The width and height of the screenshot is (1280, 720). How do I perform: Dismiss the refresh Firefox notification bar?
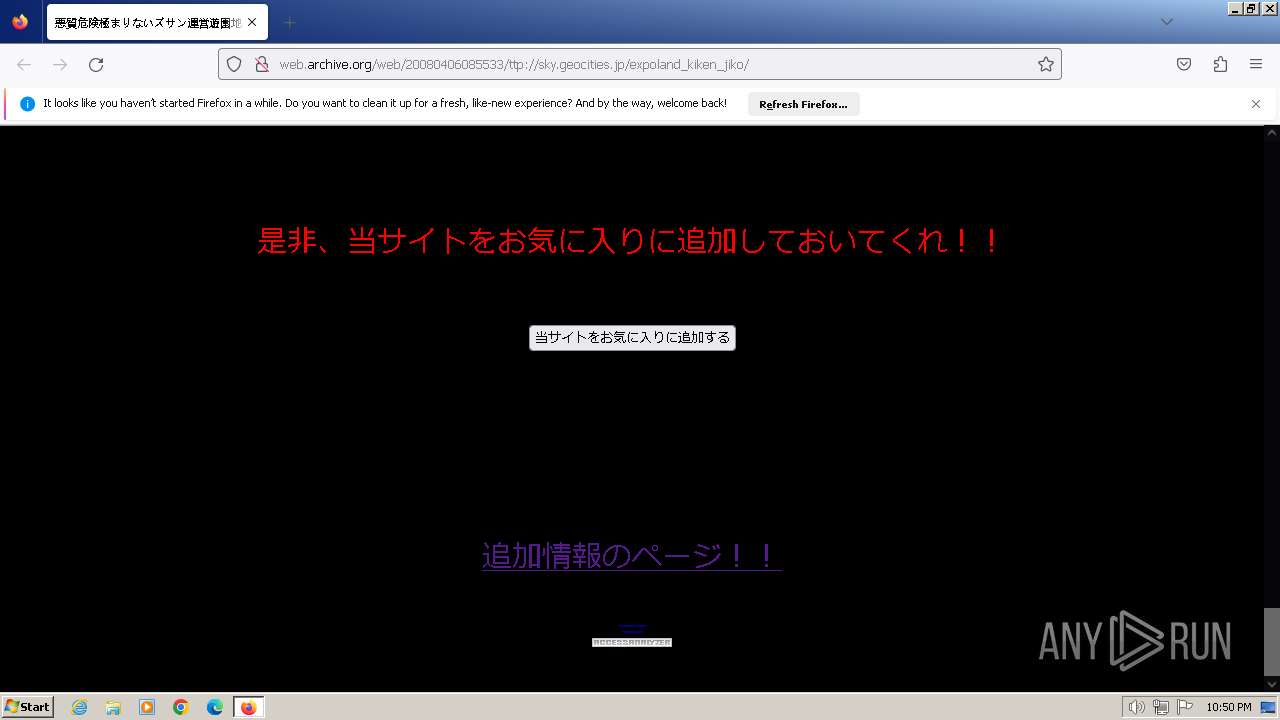pyautogui.click(x=1256, y=104)
